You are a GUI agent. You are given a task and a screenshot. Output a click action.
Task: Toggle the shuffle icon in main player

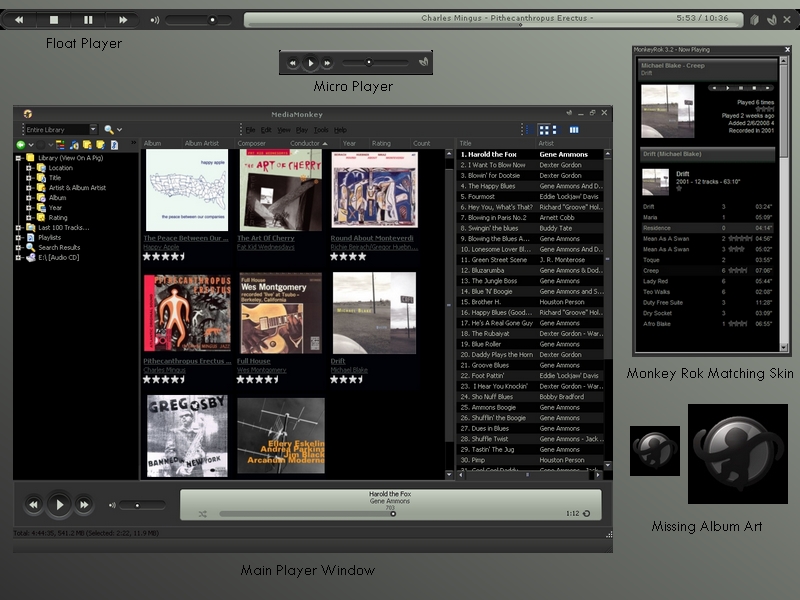pyautogui.click(x=203, y=514)
